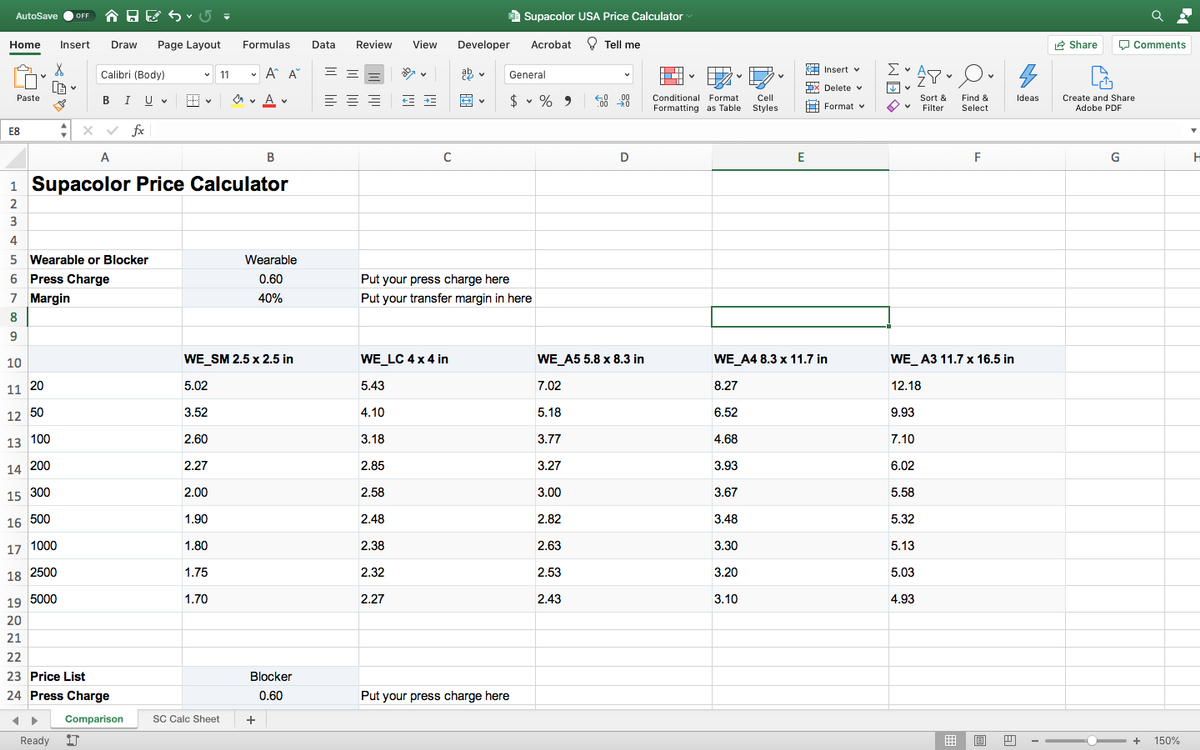Open the Ideas lightning bolt tool
Screen dimensions: 1200x750
(x=1026, y=76)
